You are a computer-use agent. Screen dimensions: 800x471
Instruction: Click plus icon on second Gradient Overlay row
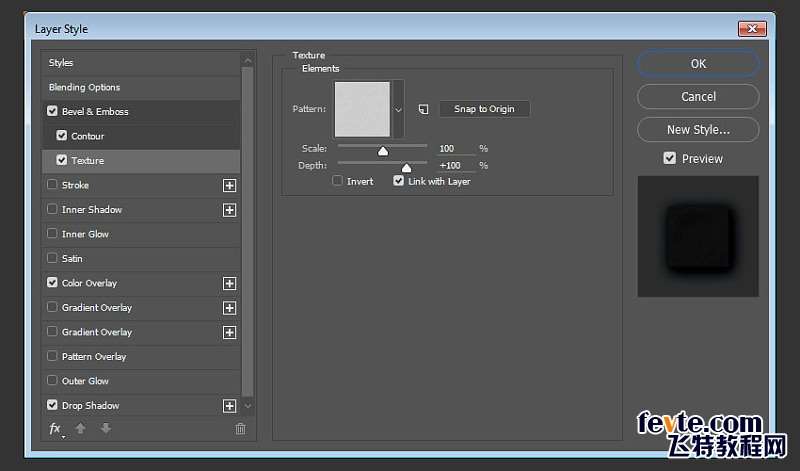pos(230,332)
